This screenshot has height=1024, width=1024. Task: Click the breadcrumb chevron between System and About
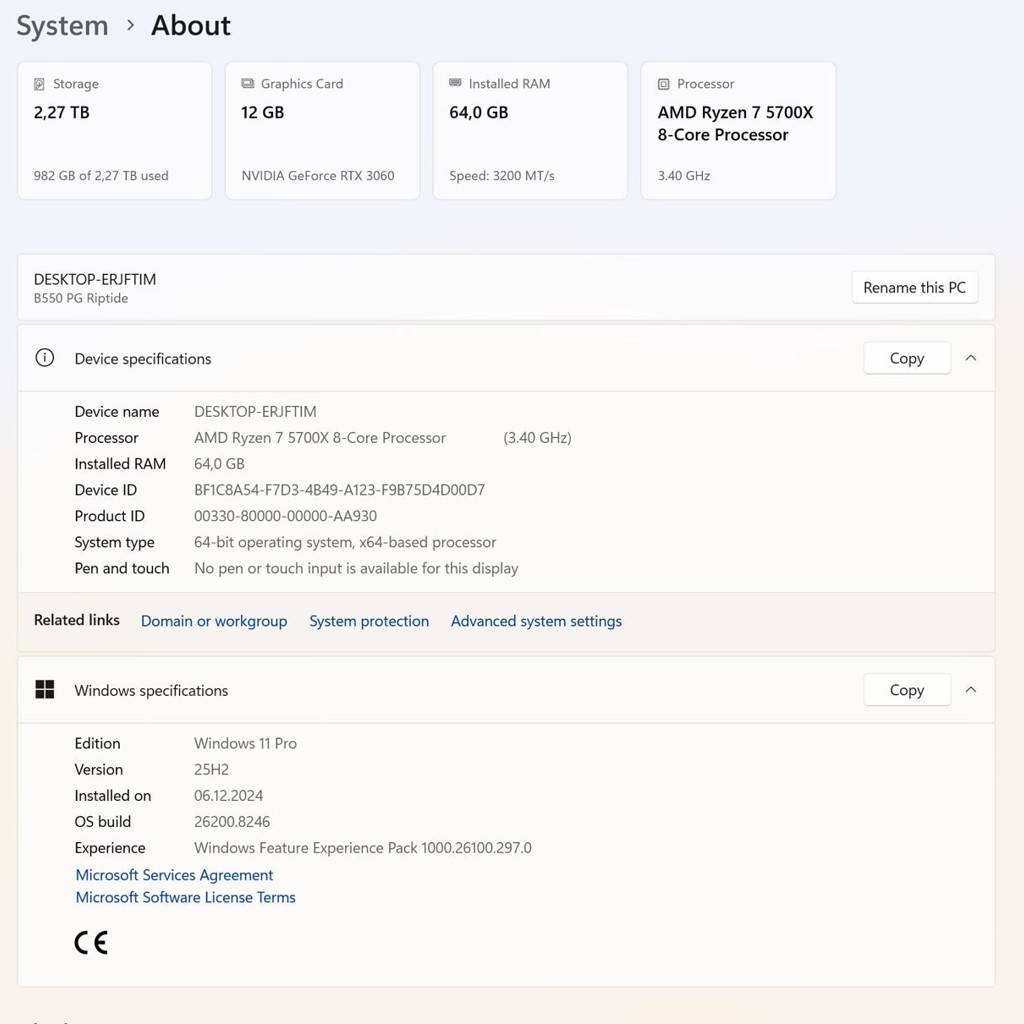(x=131, y=25)
